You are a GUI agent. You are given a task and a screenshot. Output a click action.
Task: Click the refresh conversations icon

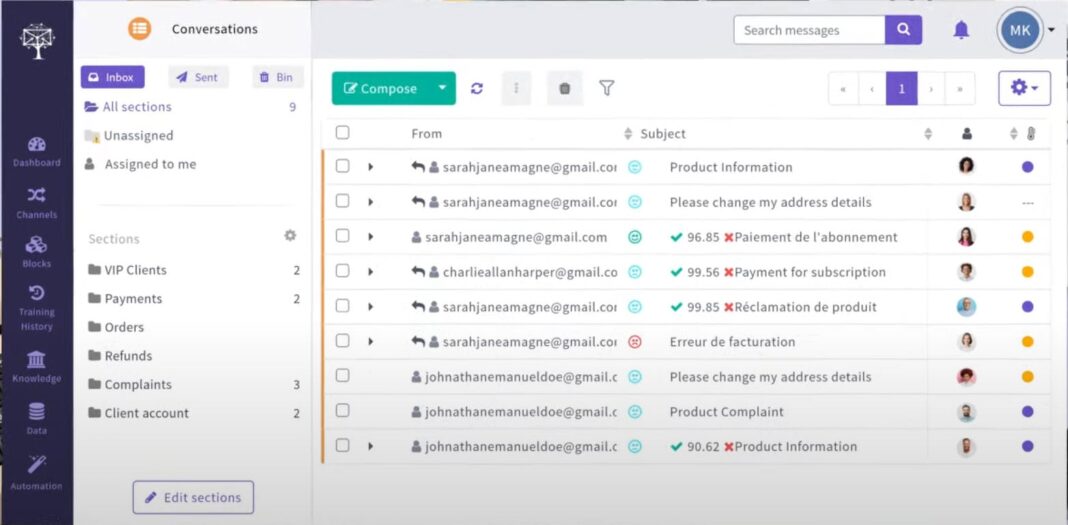click(x=477, y=89)
